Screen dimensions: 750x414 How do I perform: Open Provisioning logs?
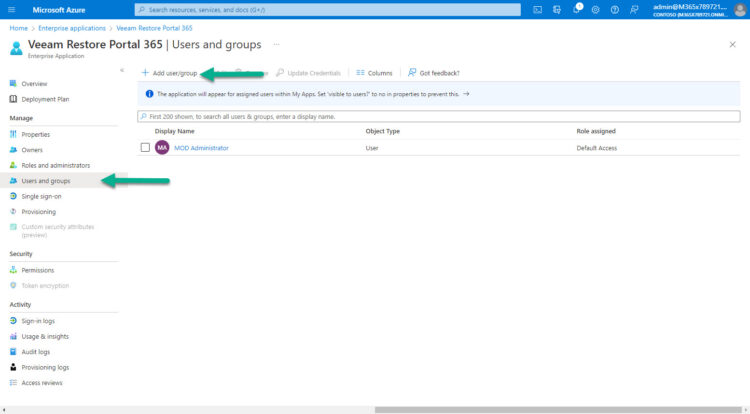(45, 367)
